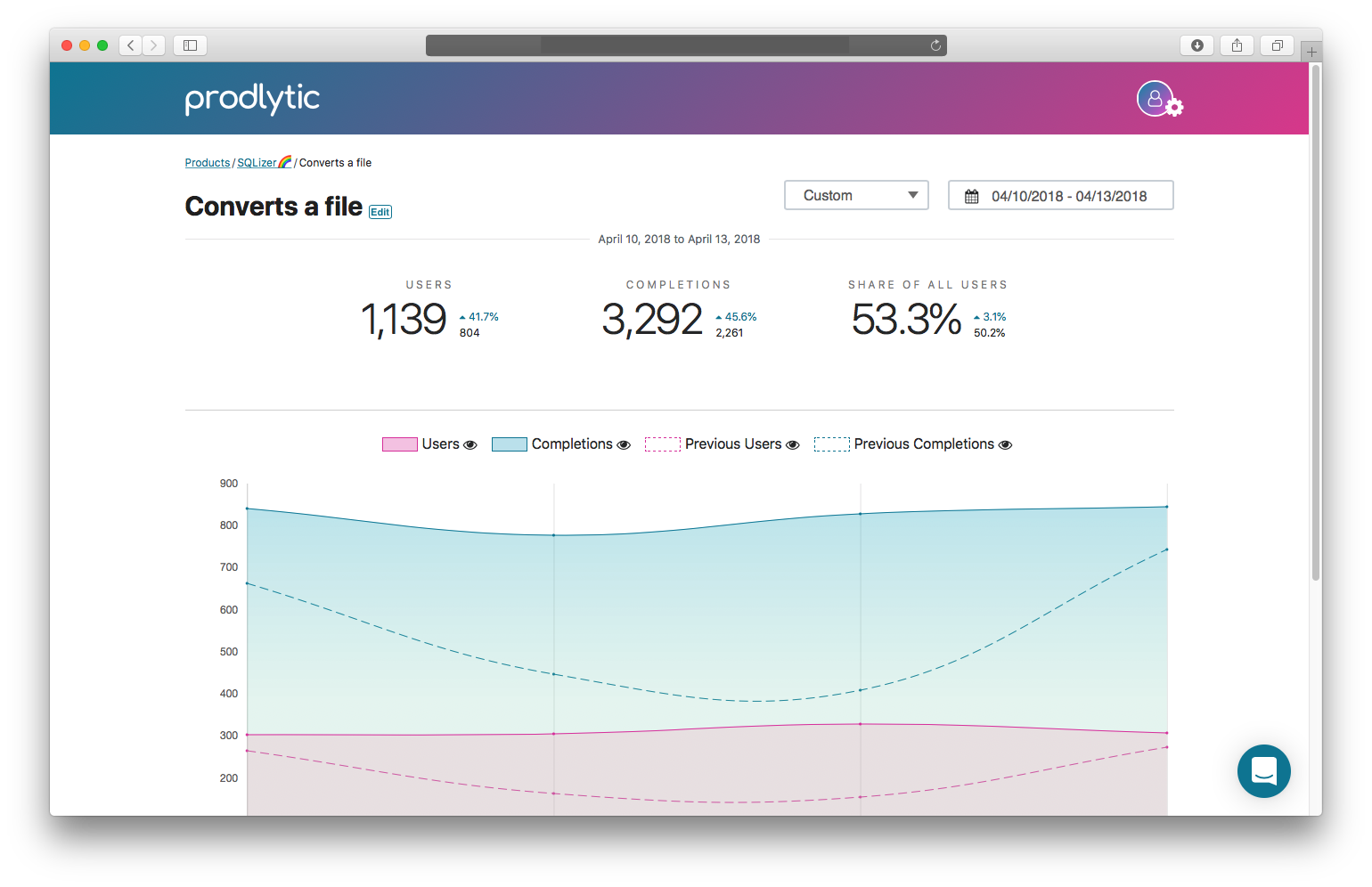Click the 'April 10, 2018 to April 13, 2018' text
The height and width of the screenshot is (887, 1372).
pos(679,240)
